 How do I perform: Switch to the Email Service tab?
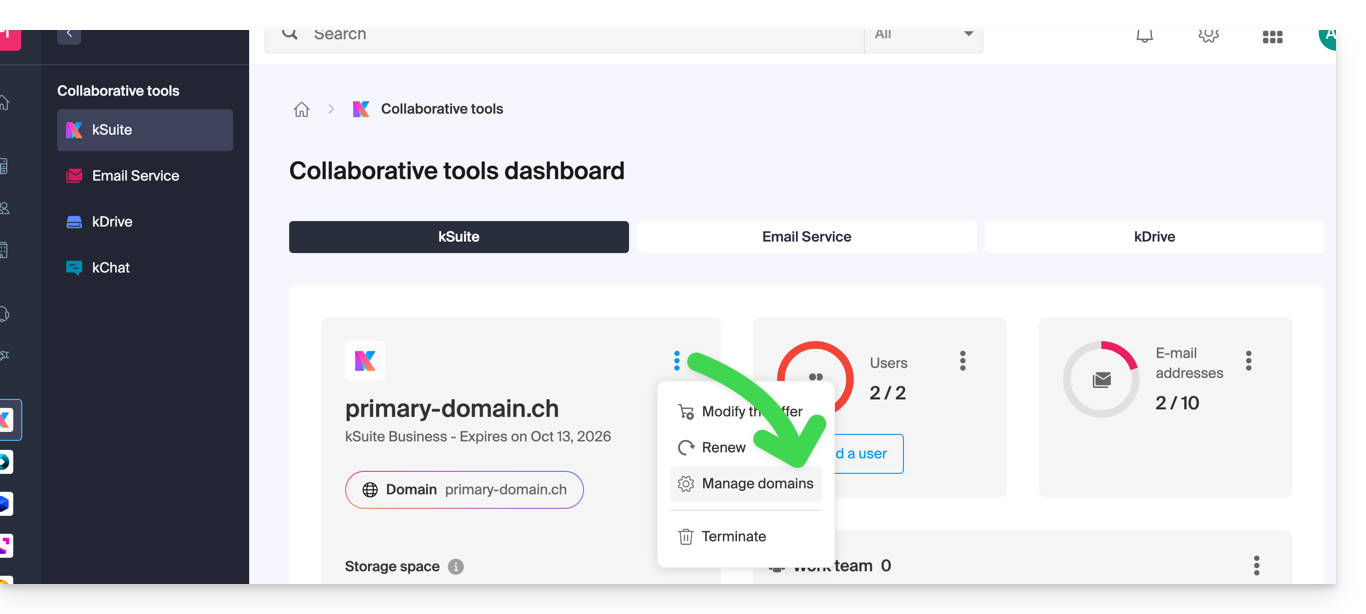(806, 237)
